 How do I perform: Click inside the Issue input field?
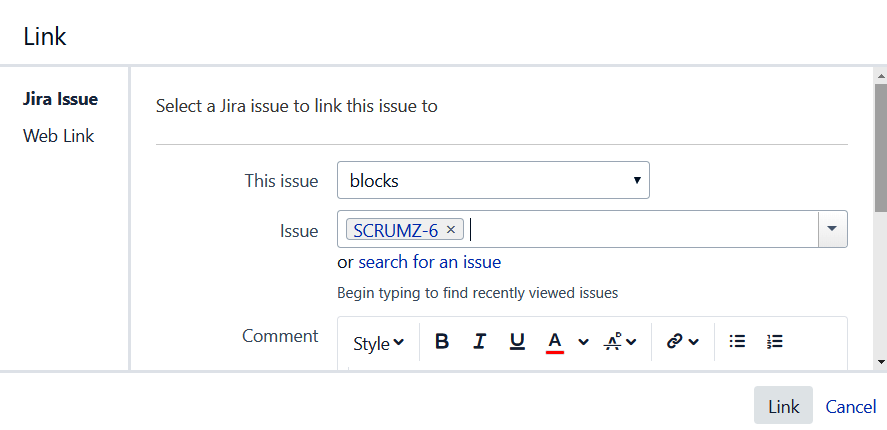[642, 229]
